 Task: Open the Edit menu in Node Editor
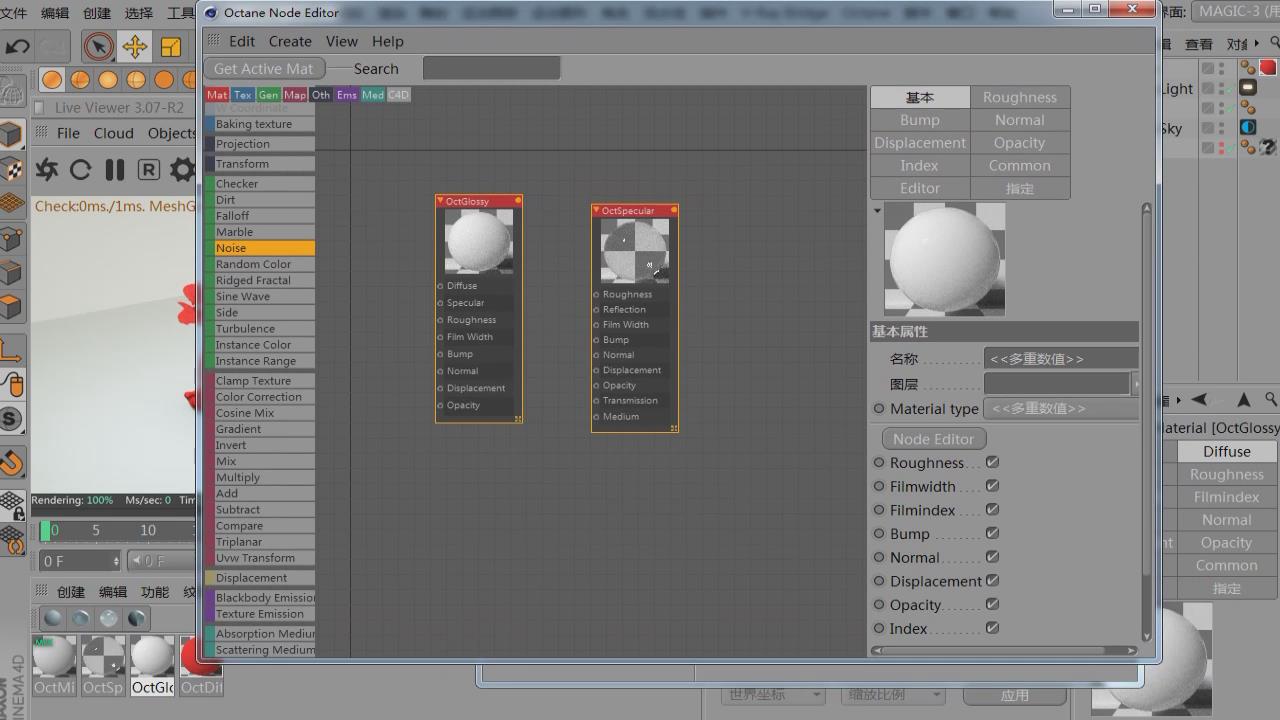pos(242,41)
